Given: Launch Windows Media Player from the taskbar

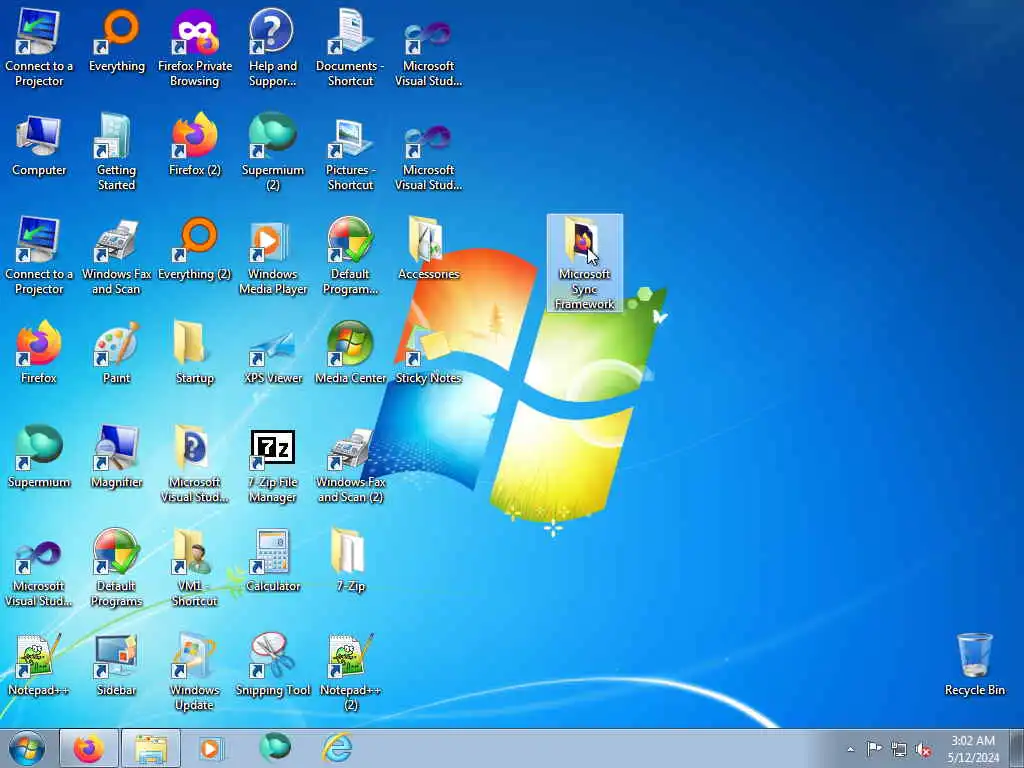Looking at the screenshot, I should [x=210, y=748].
